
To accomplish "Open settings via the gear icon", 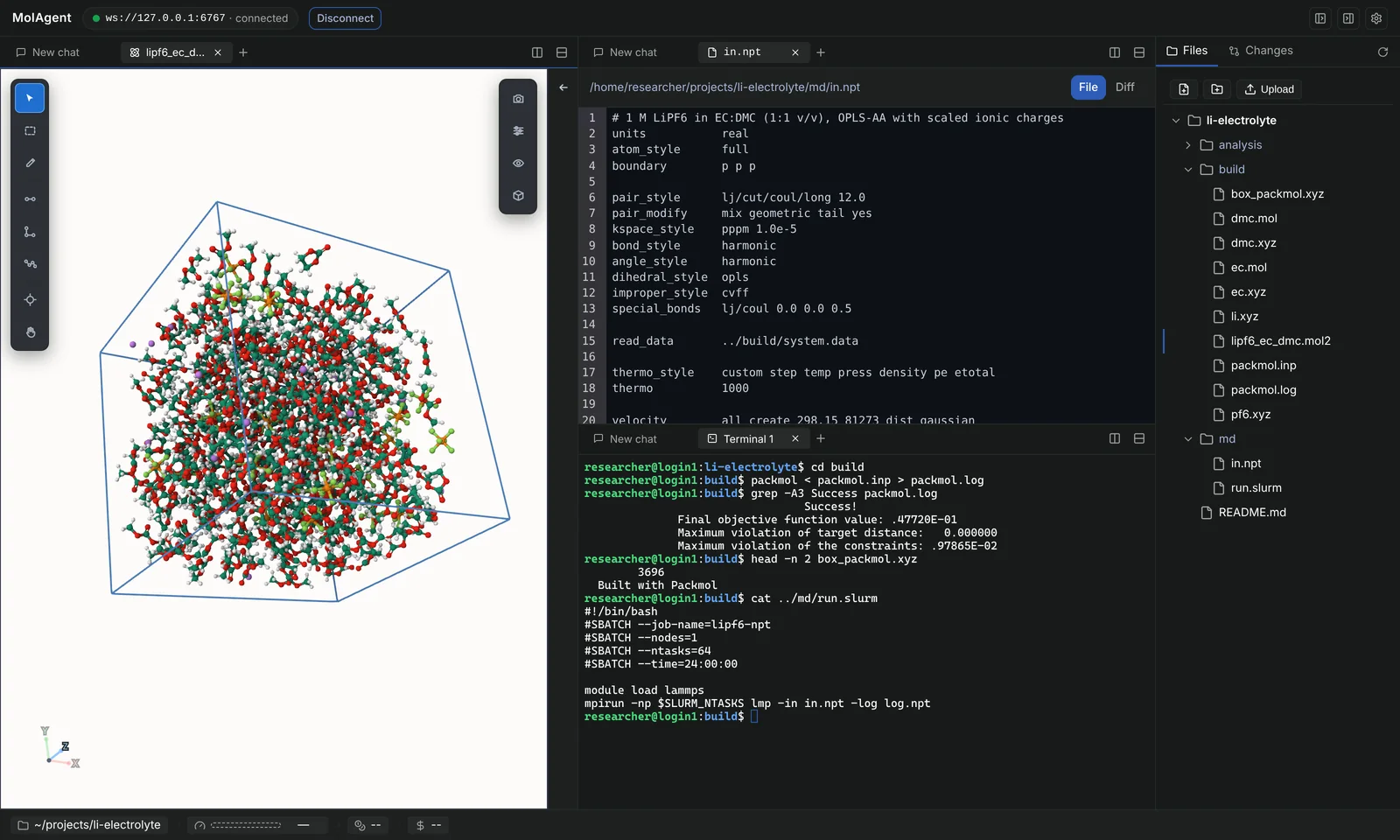I will (x=1376, y=18).
